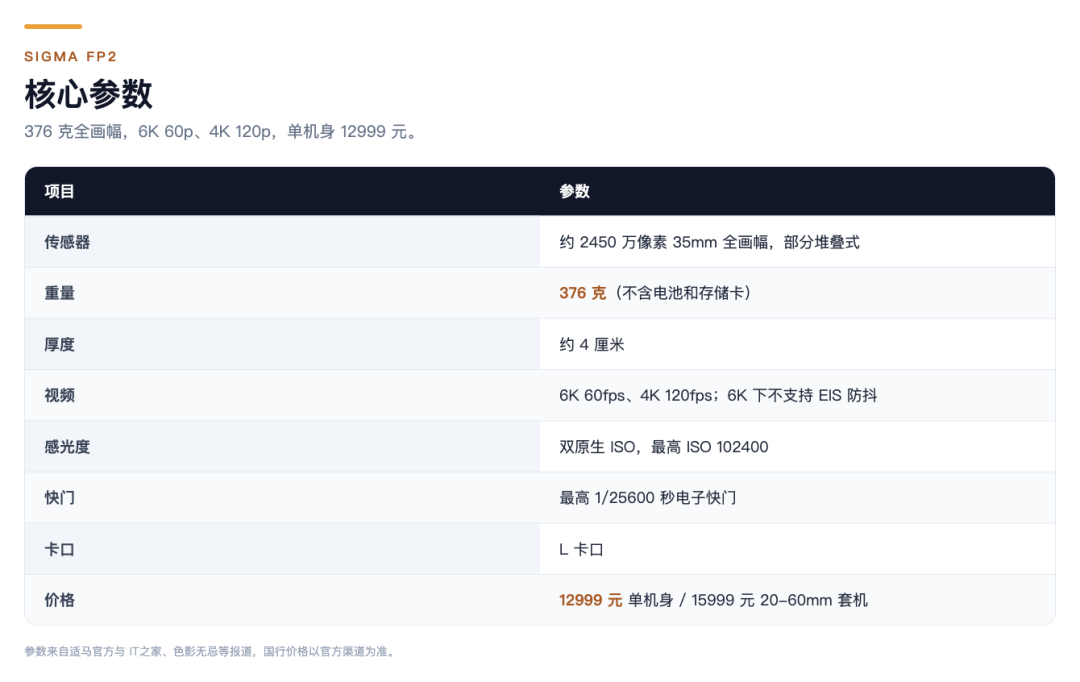This screenshot has height=682, width=1080.
Task: Click the text（不含电池和存储卡）
Action: click(683, 293)
